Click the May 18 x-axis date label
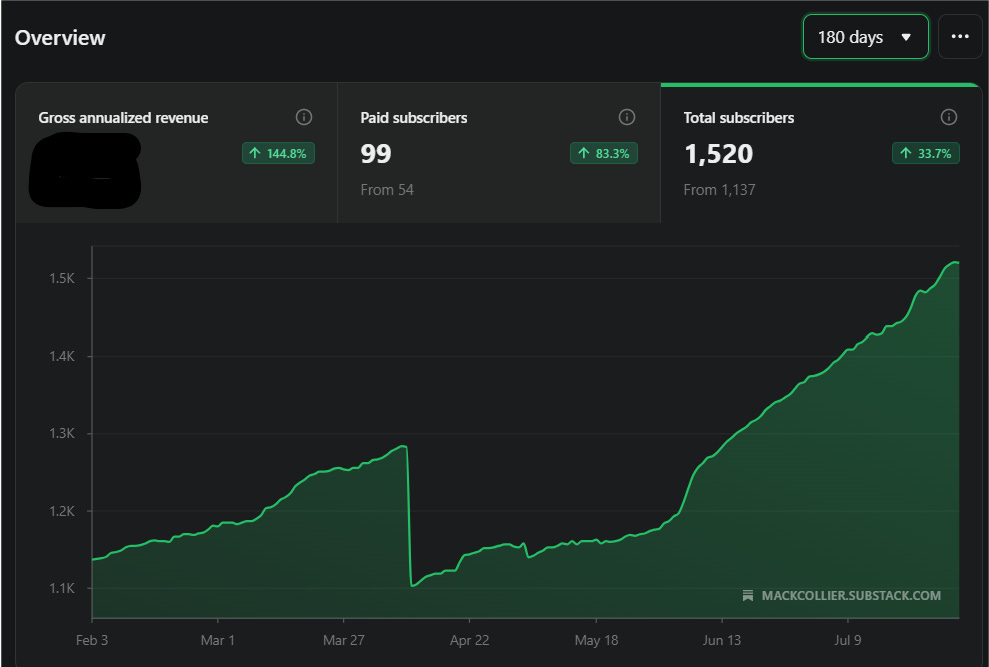This screenshot has width=989, height=667. point(596,640)
